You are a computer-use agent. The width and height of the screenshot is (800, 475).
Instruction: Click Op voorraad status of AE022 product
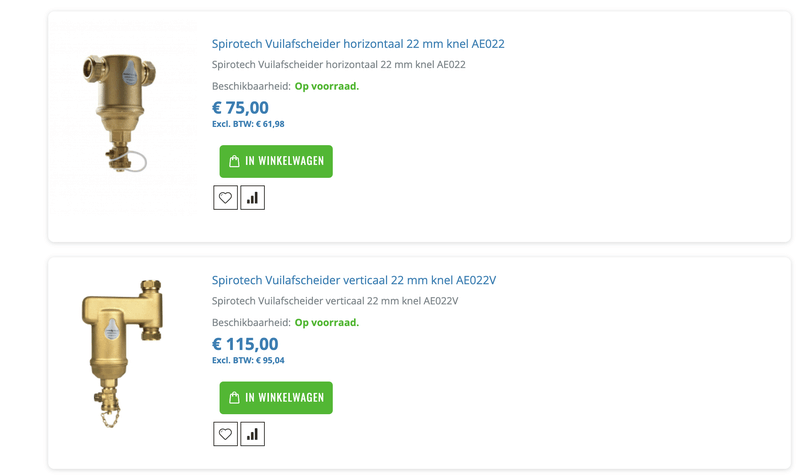pos(326,86)
